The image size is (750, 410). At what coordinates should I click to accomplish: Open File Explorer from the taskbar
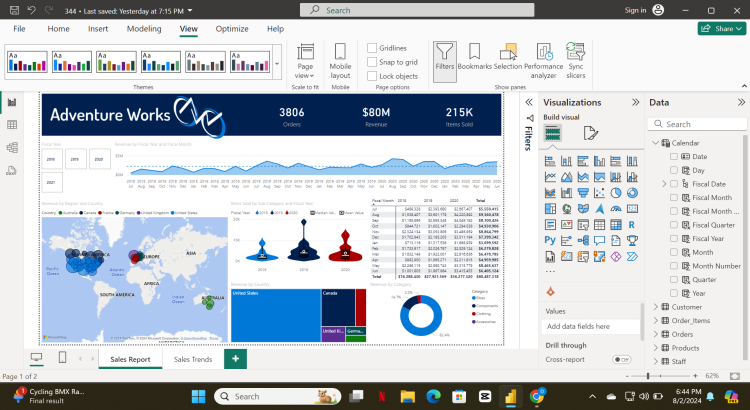point(408,396)
